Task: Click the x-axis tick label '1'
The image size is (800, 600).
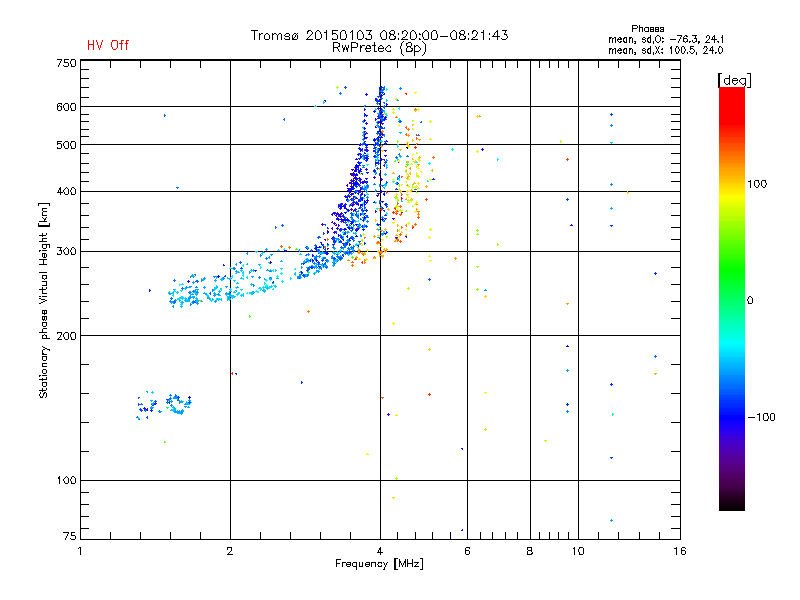Action: tap(80, 552)
